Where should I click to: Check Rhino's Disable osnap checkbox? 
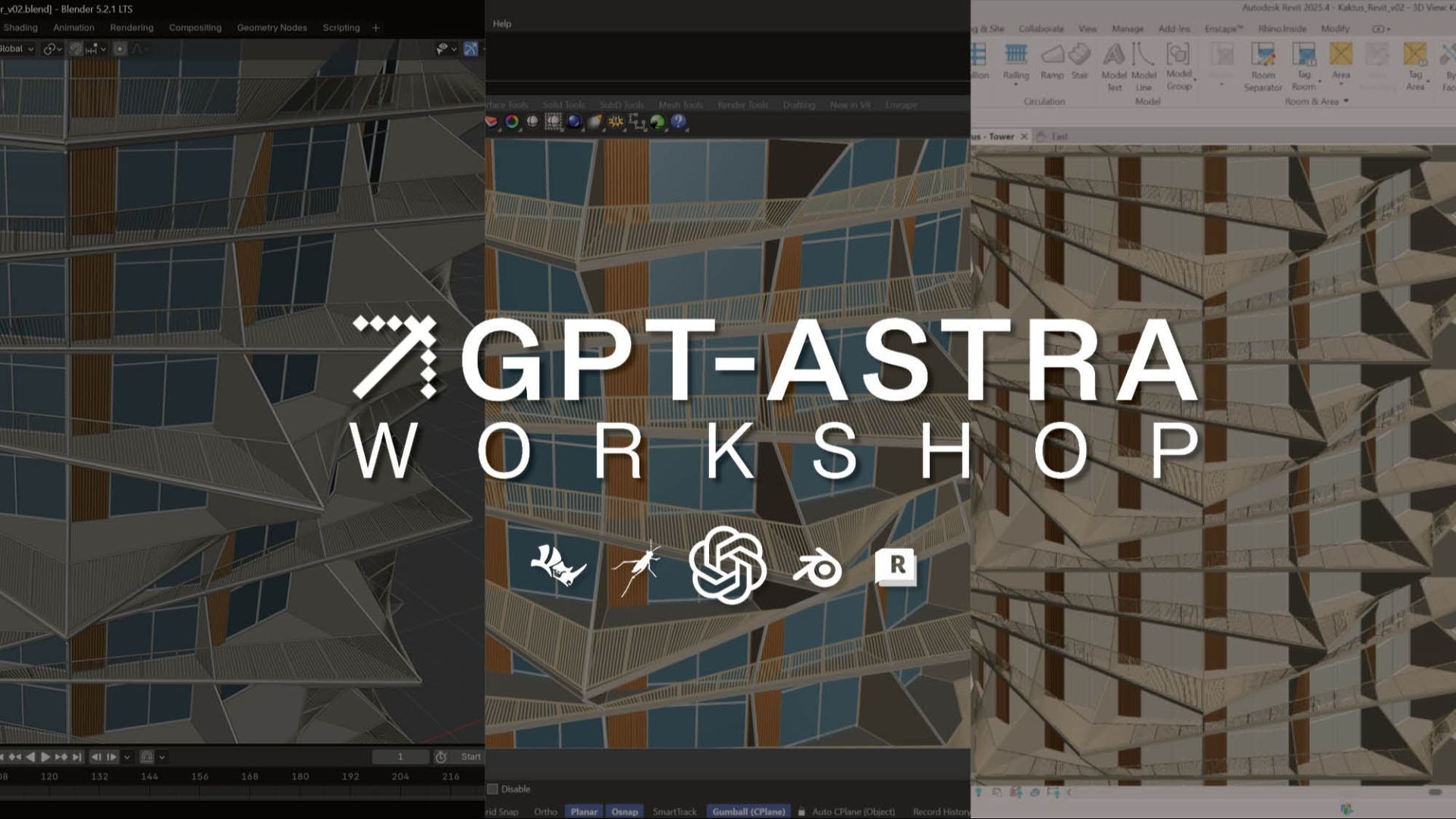click(x=493, y=789)
